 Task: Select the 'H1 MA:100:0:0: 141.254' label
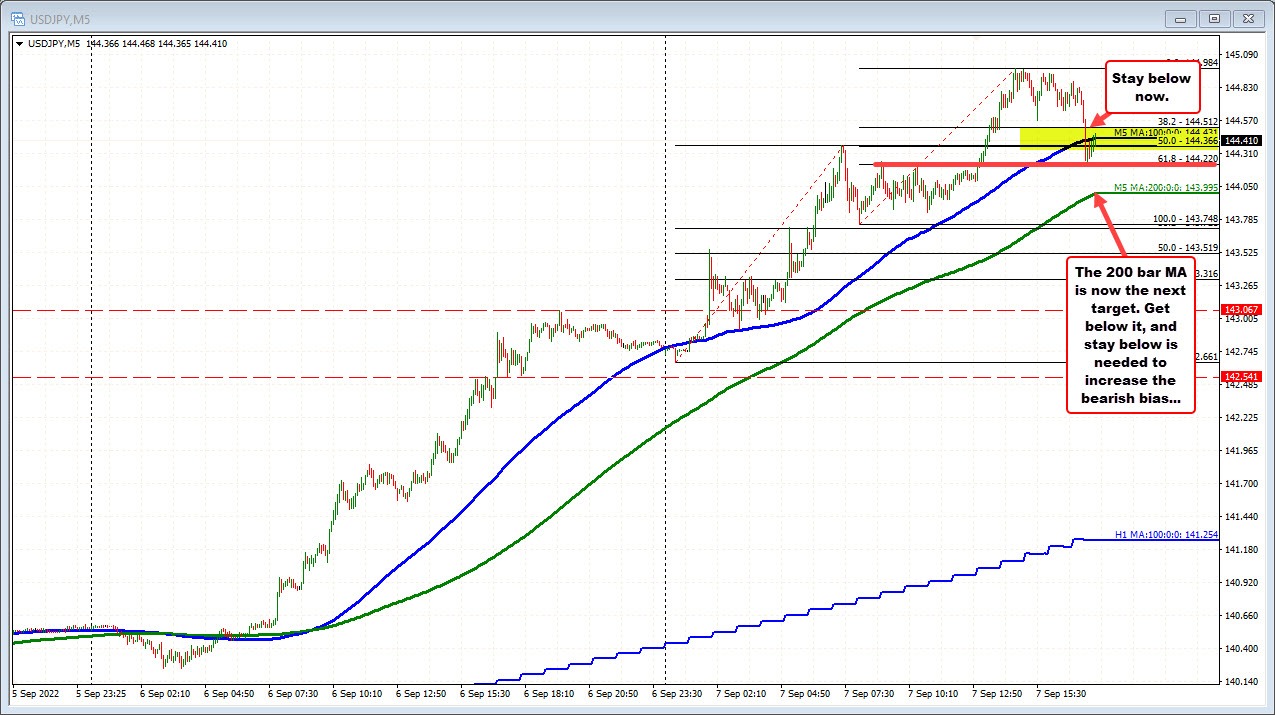coord(1166,535)
